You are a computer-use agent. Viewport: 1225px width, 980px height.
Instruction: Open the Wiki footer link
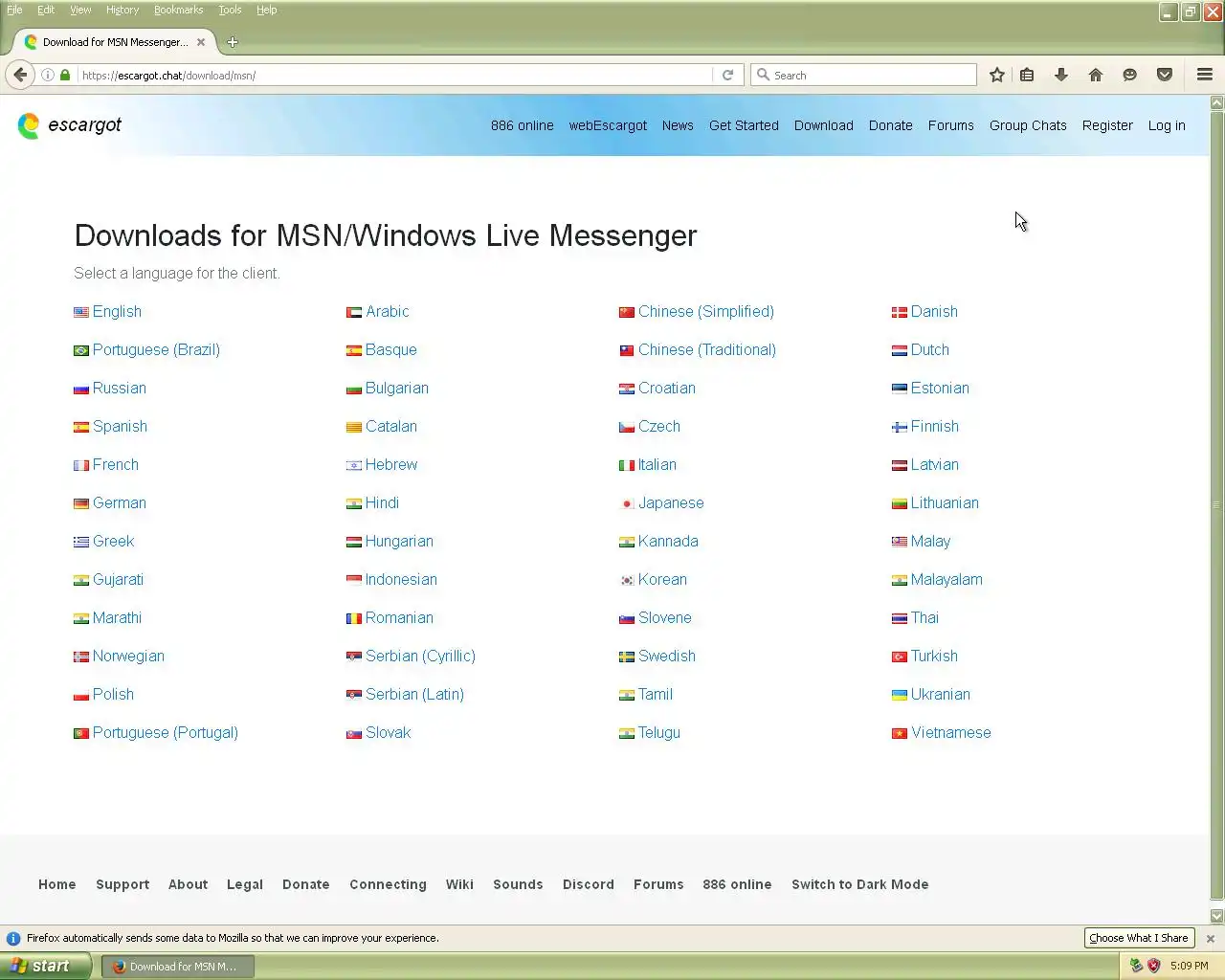coord(459,884)
